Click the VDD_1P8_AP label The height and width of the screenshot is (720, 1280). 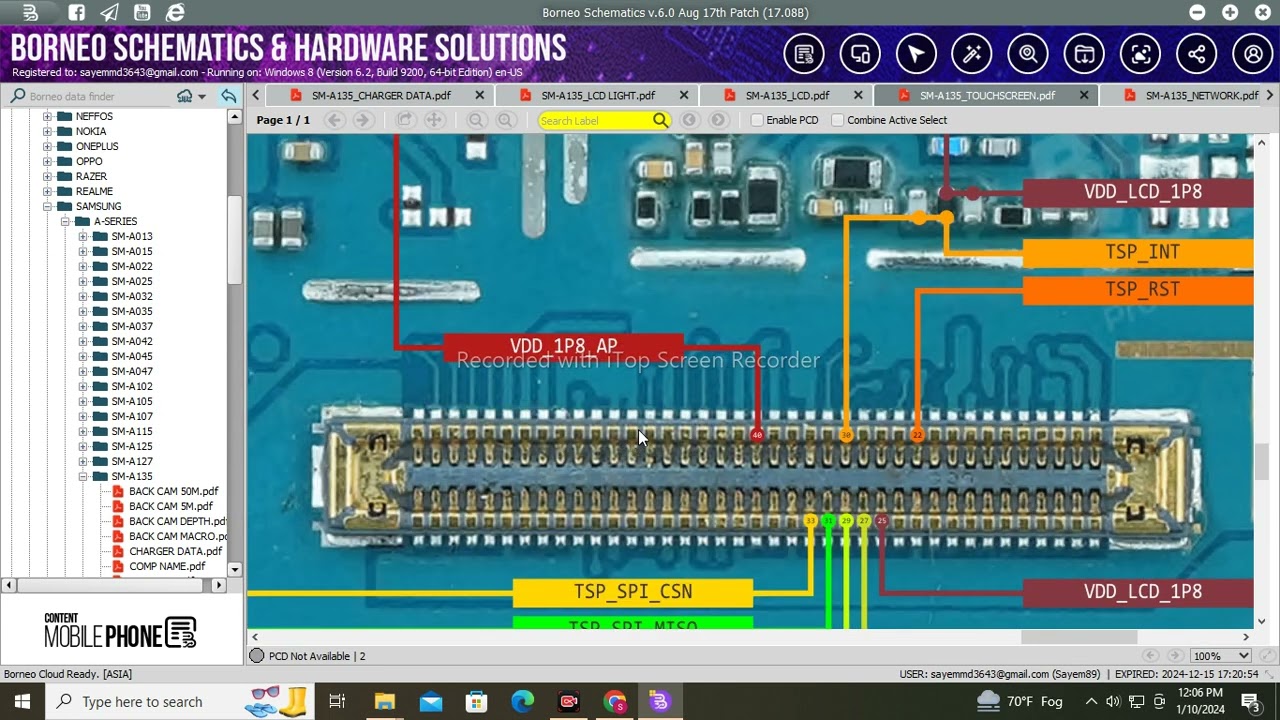pos(563,346)
